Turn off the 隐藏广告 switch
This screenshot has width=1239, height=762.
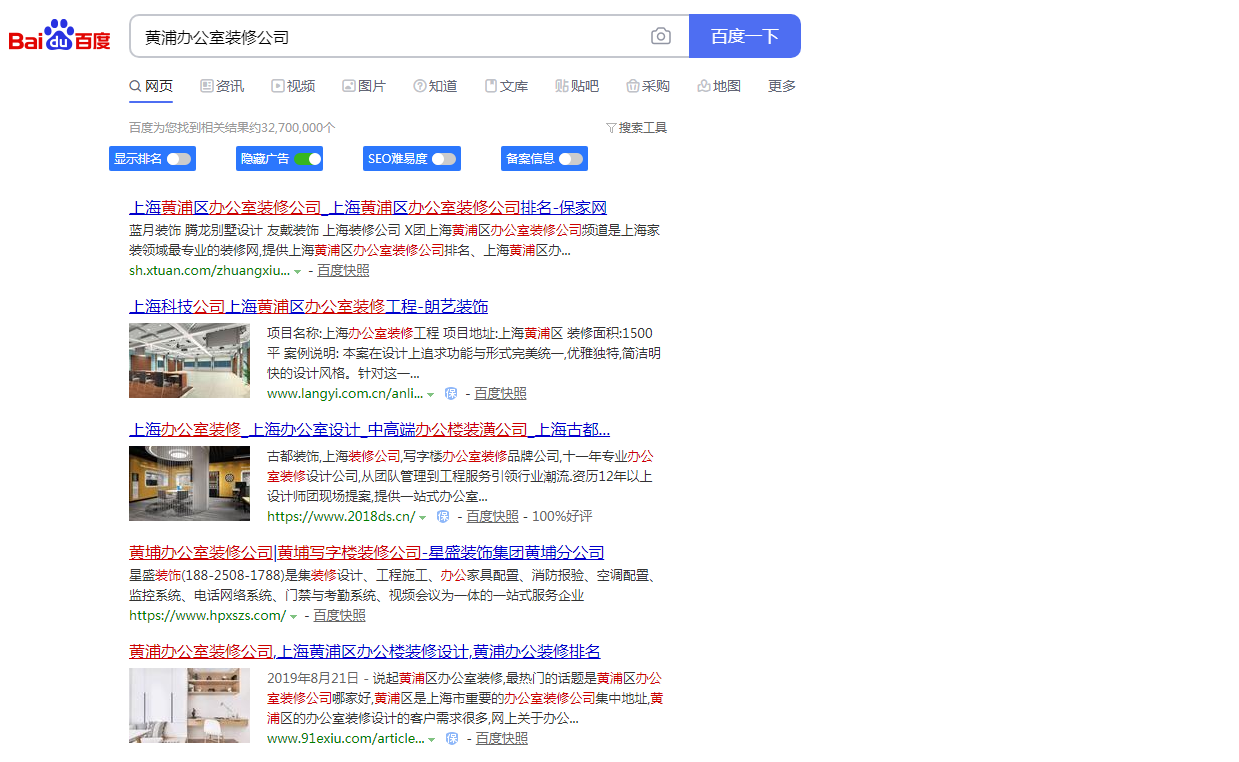coord(307,159)
